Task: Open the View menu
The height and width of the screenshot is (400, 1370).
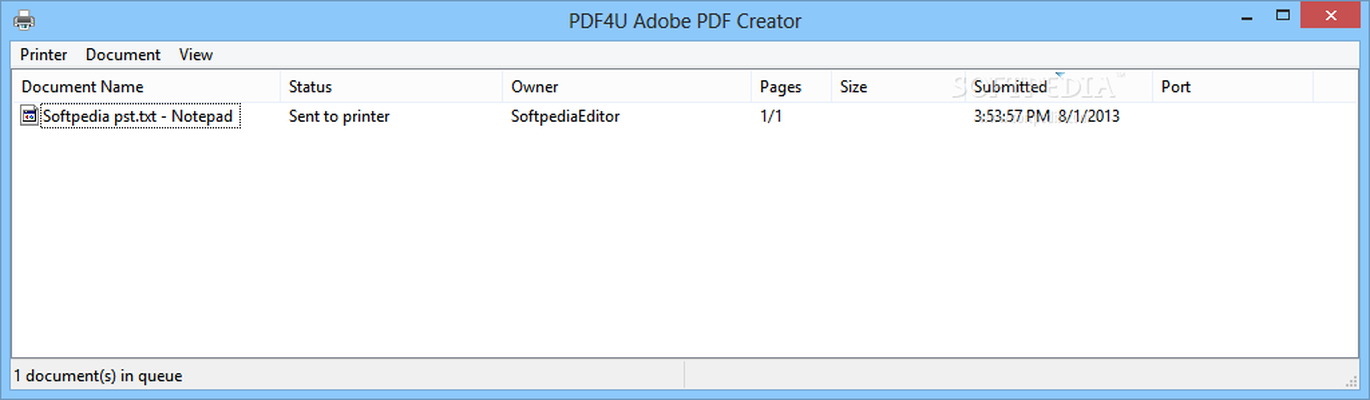Action: (x=196, y=55)
